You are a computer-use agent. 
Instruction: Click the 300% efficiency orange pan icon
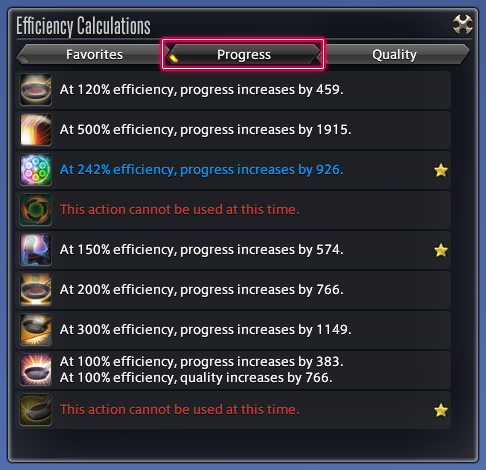36,330
